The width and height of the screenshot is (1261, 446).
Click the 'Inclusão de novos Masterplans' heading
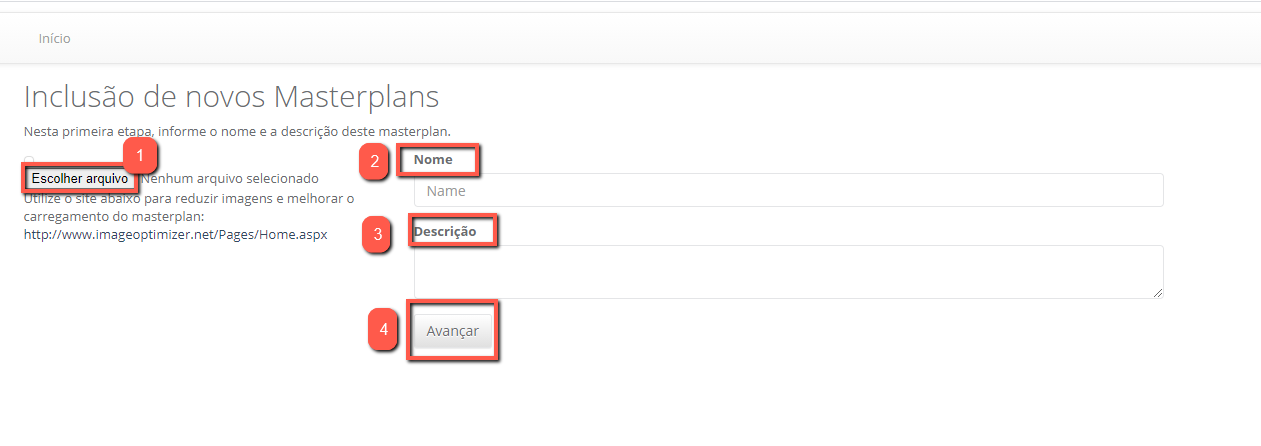click(x=231, y=97)
